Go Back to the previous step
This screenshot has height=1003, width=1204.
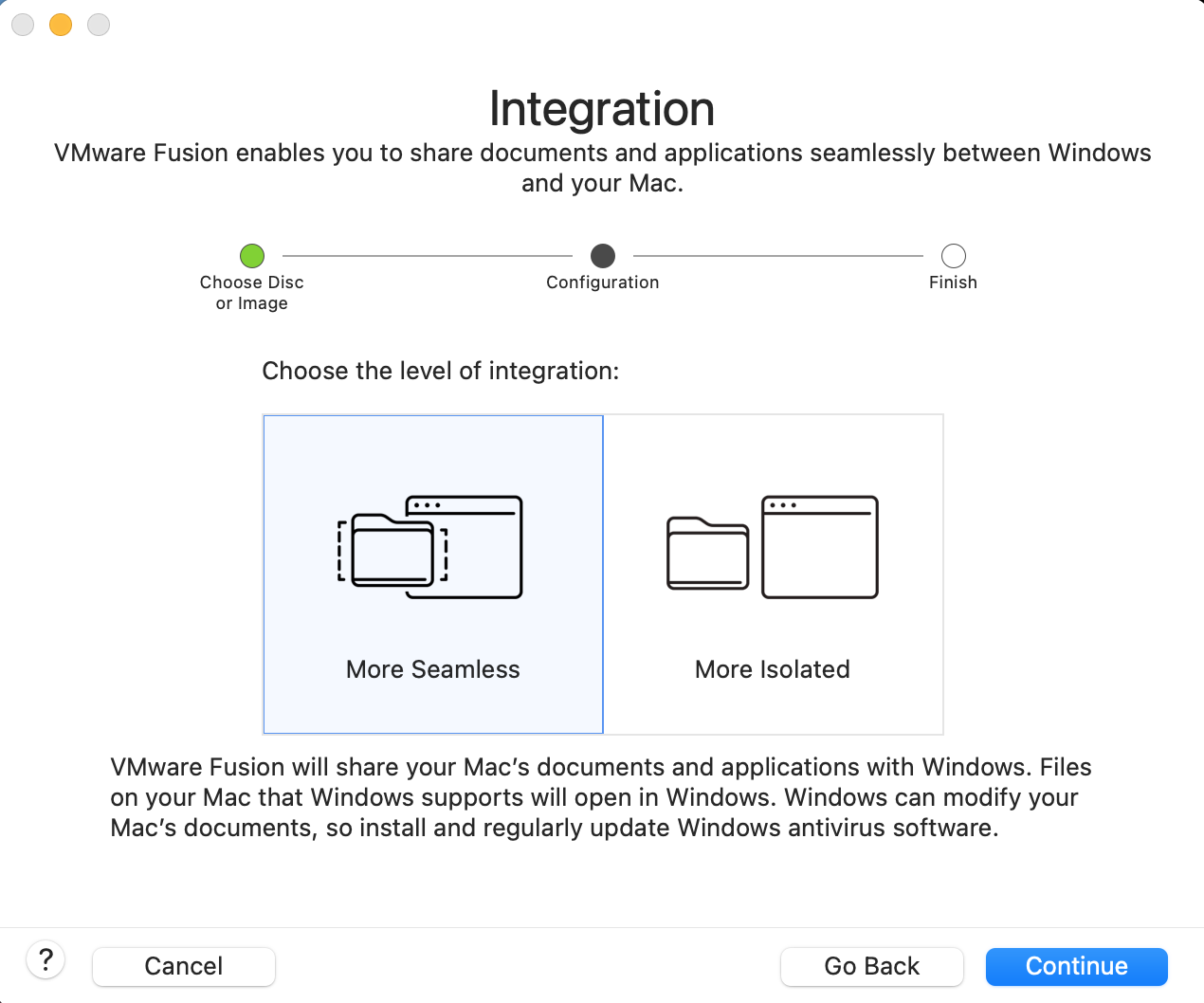click(872, 966)
